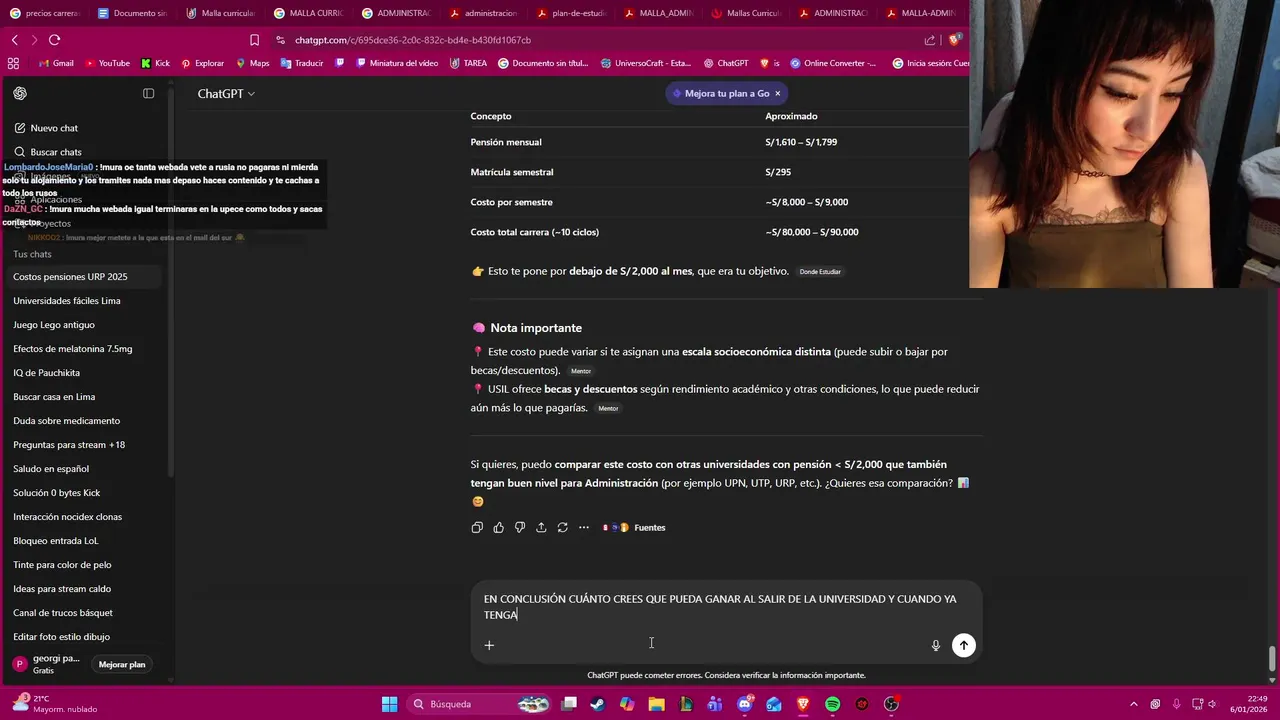The image size is (1280, 720).
Task: Click the taskbar Búsqueda search box
Action: [x=480, y=704]
